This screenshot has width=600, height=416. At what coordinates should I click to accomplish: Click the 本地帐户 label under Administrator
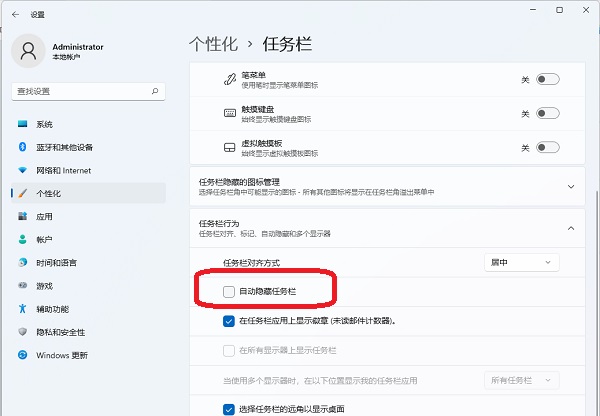(x=66, y=57)
